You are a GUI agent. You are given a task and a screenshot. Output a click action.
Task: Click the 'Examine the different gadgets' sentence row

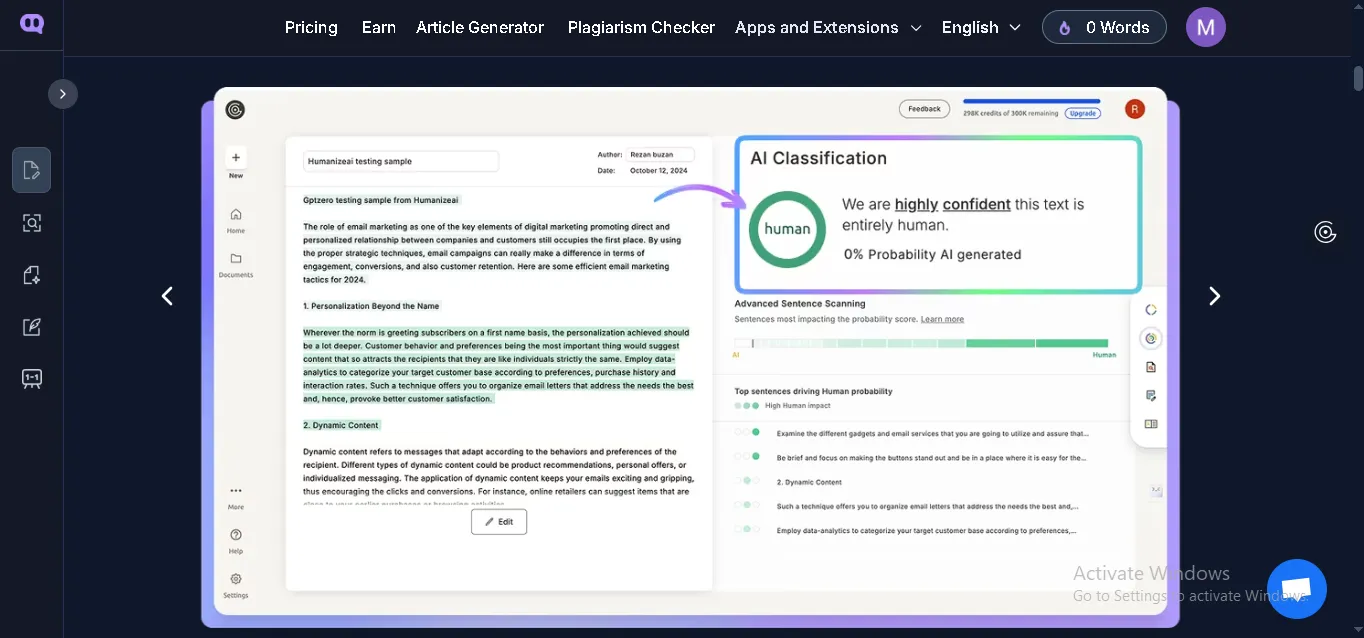[911, 434]
